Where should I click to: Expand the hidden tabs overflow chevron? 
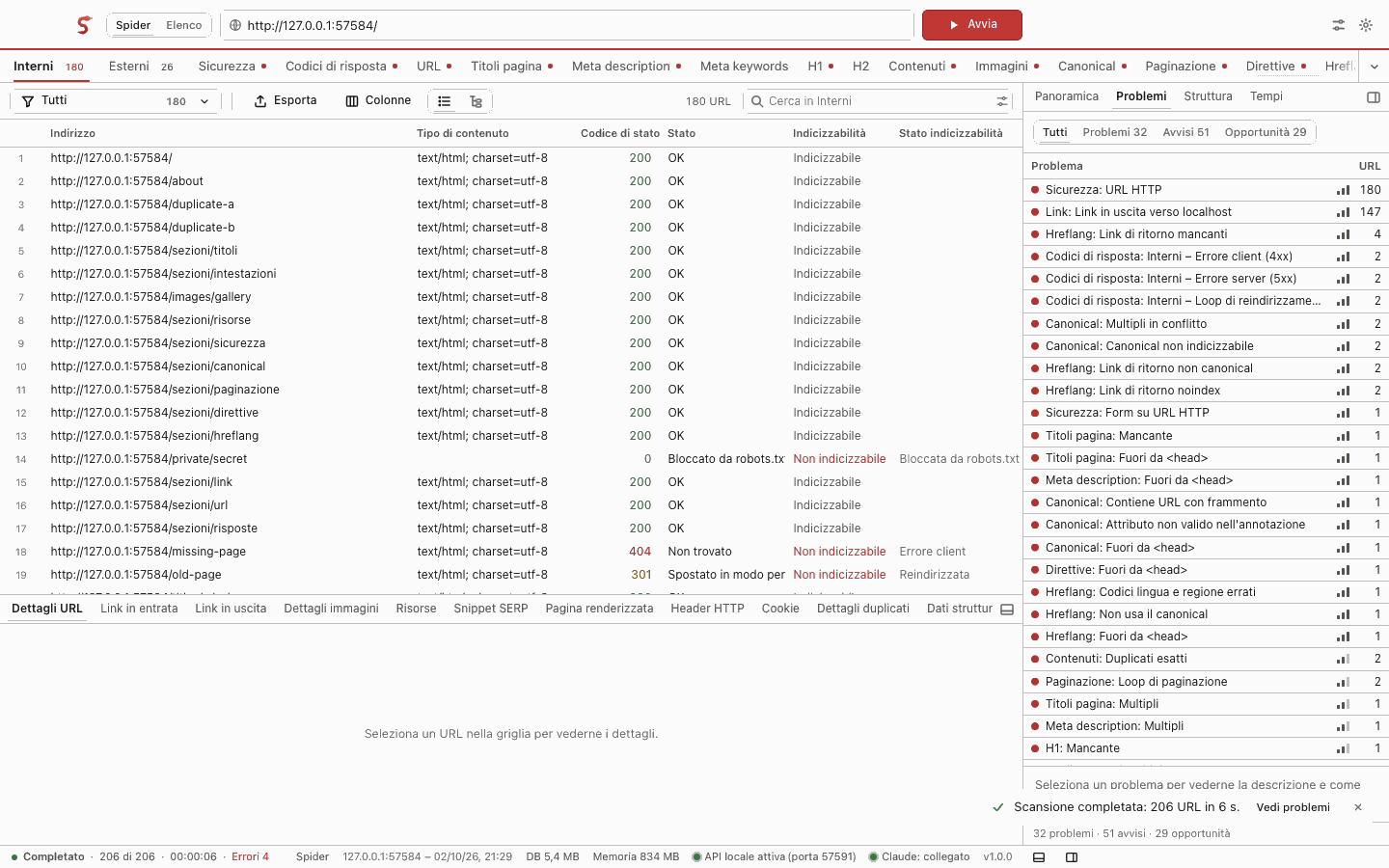[1375, 67]
